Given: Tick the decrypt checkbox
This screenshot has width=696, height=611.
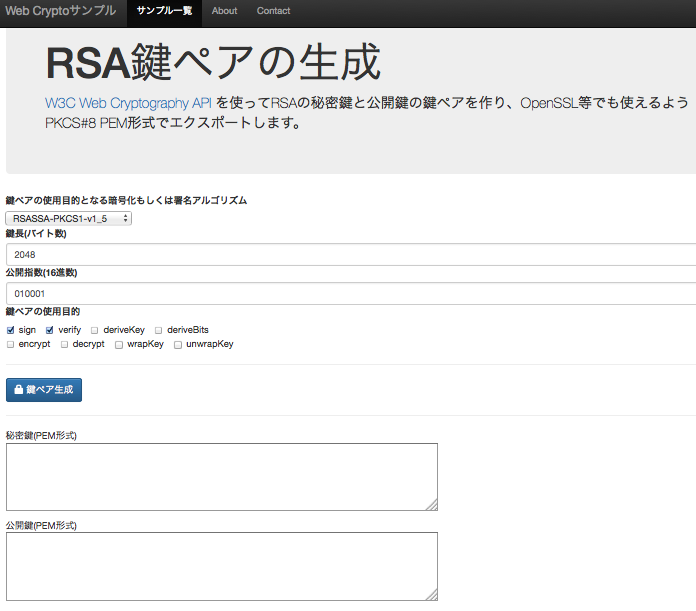Looking at the screenshot, I should pyautogui.click(x=64, y=345).
